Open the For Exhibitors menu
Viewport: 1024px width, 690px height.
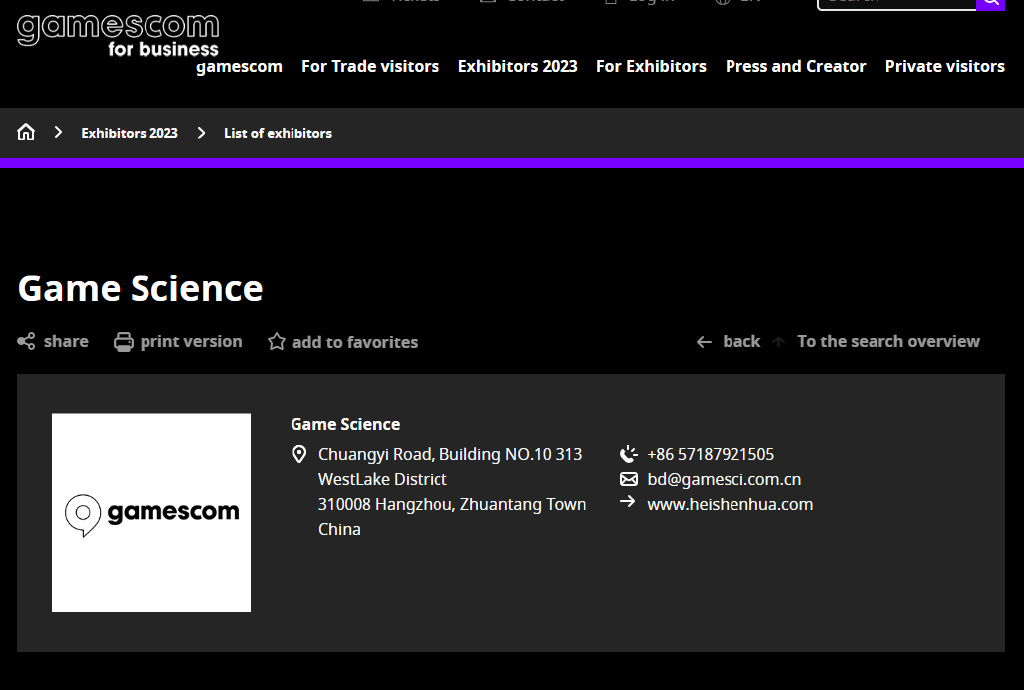(x=651, y=66)
